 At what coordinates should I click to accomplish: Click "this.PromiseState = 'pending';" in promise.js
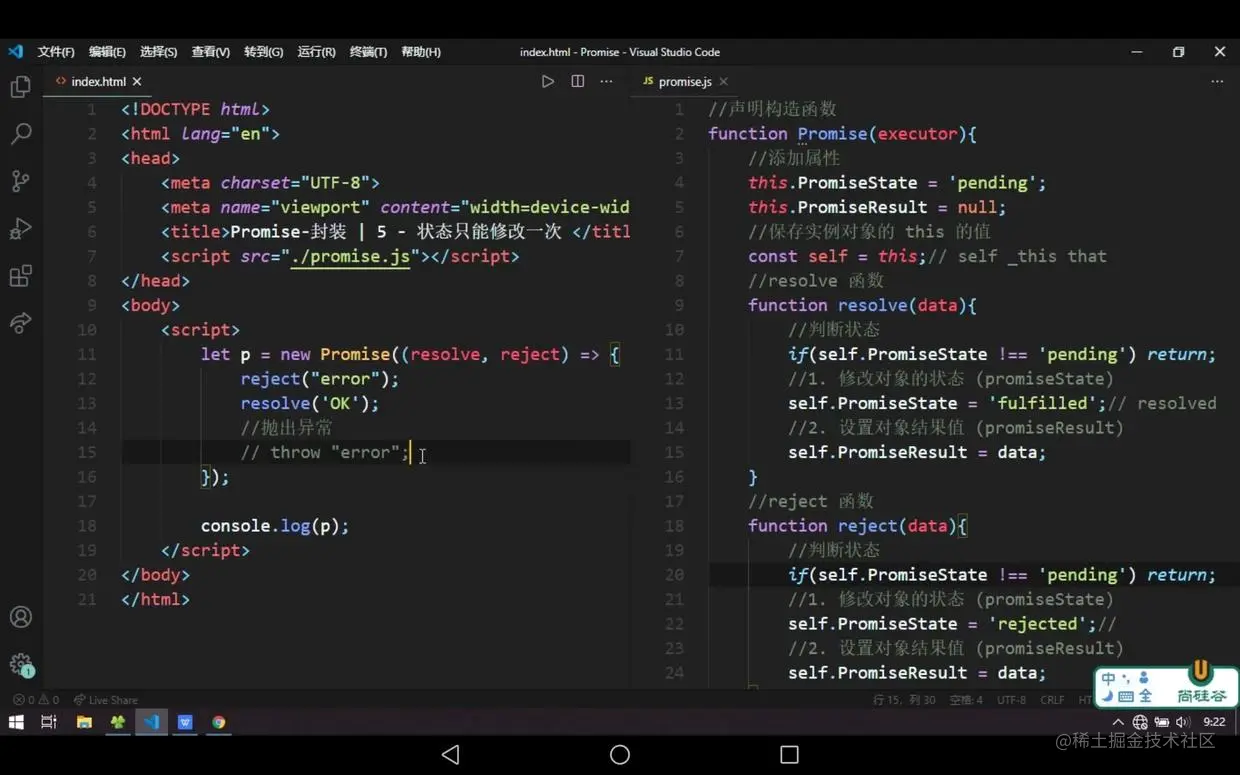click(x=897, y=183)
